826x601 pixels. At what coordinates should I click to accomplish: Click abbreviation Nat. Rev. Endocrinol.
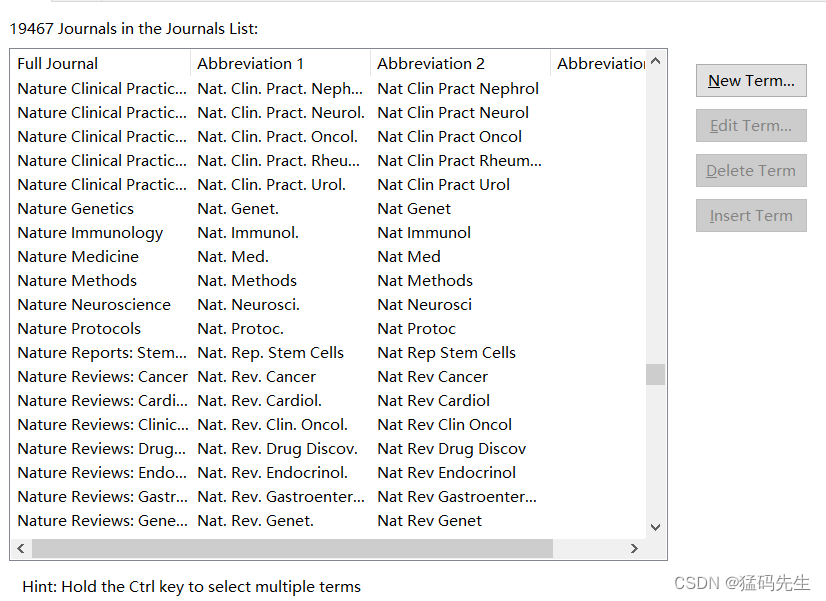coord(272,472)
